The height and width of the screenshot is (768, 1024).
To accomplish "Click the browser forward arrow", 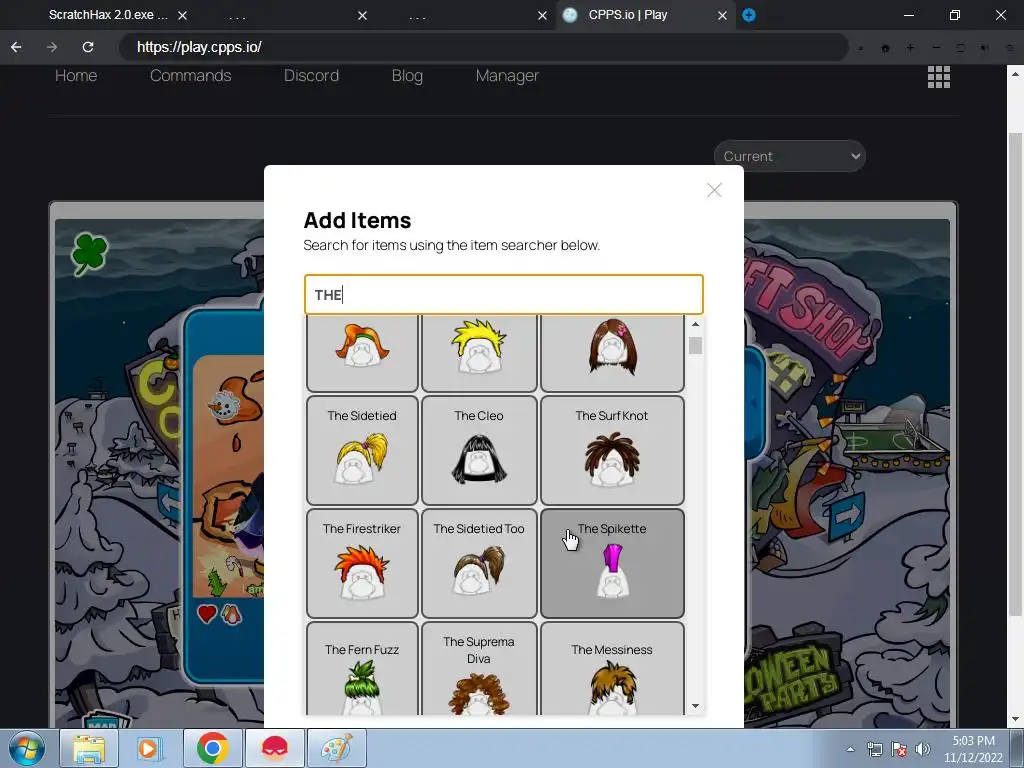I will [52, 47].
